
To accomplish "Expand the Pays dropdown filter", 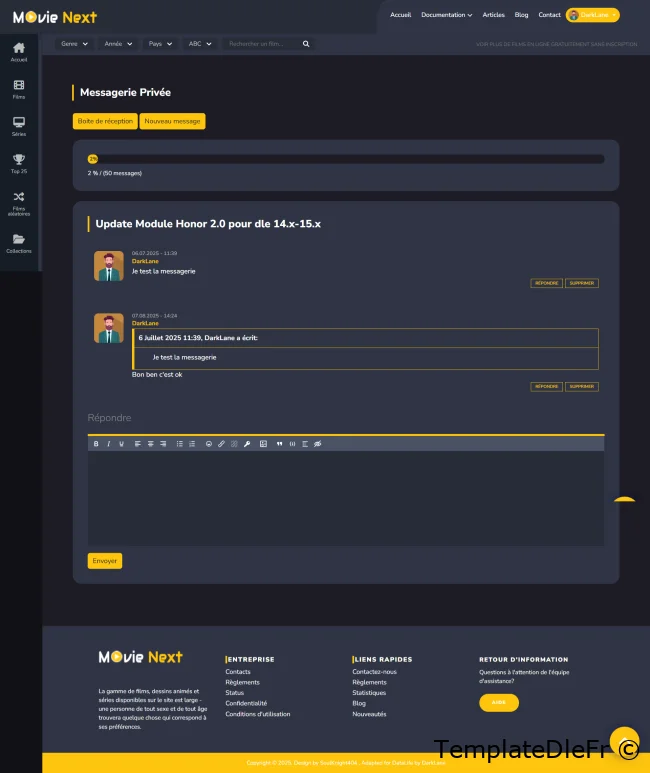I will click(x=160, y=44).
